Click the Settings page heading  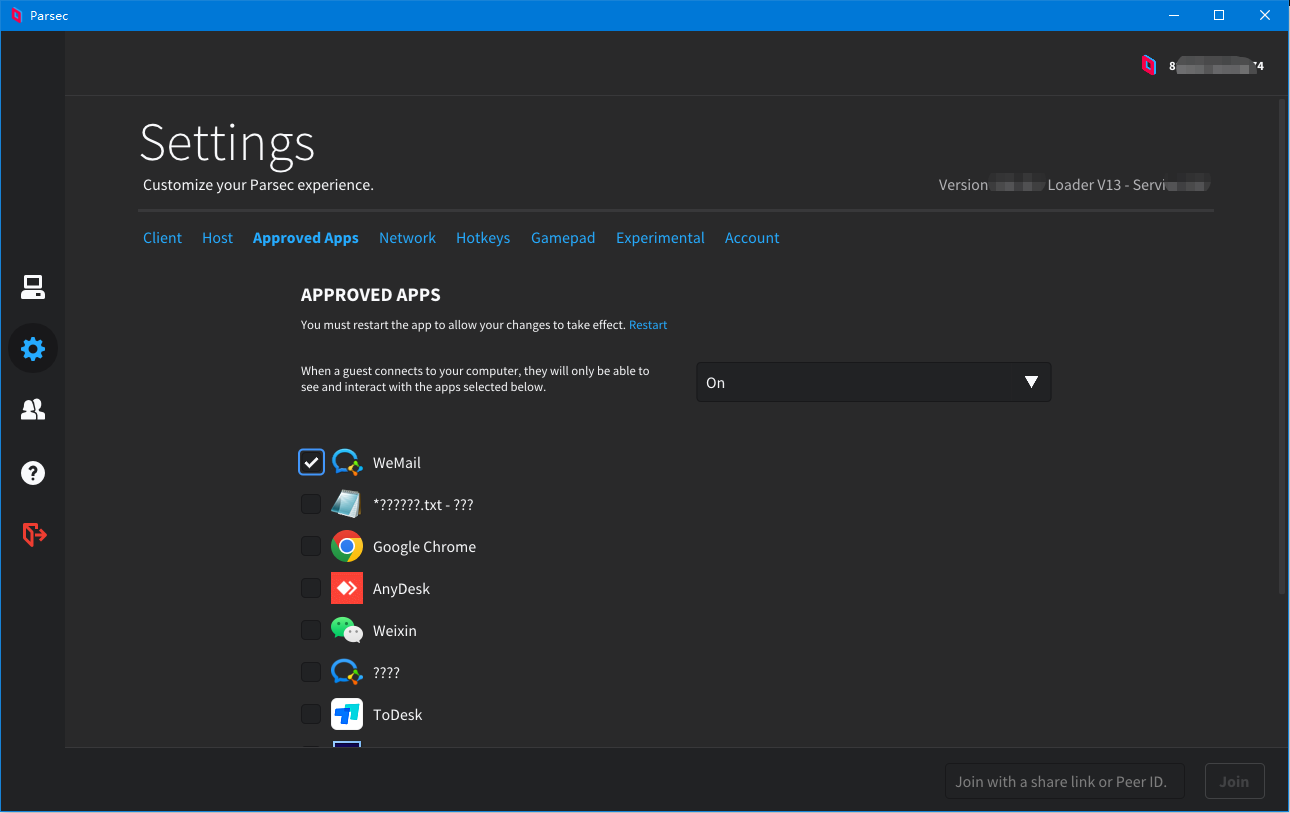[x=227, y=143]
